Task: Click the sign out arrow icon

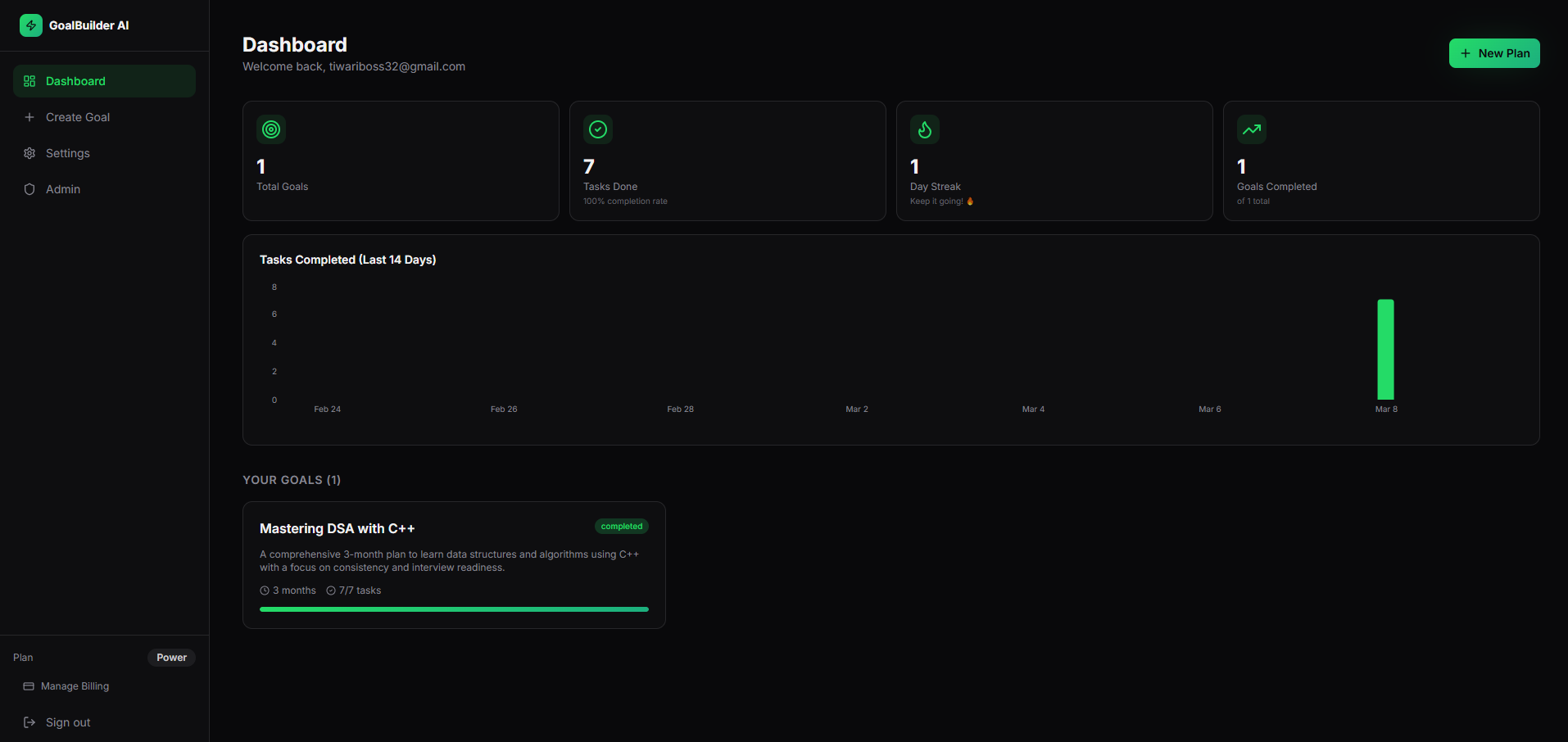Action: click(x=29, y=722)
